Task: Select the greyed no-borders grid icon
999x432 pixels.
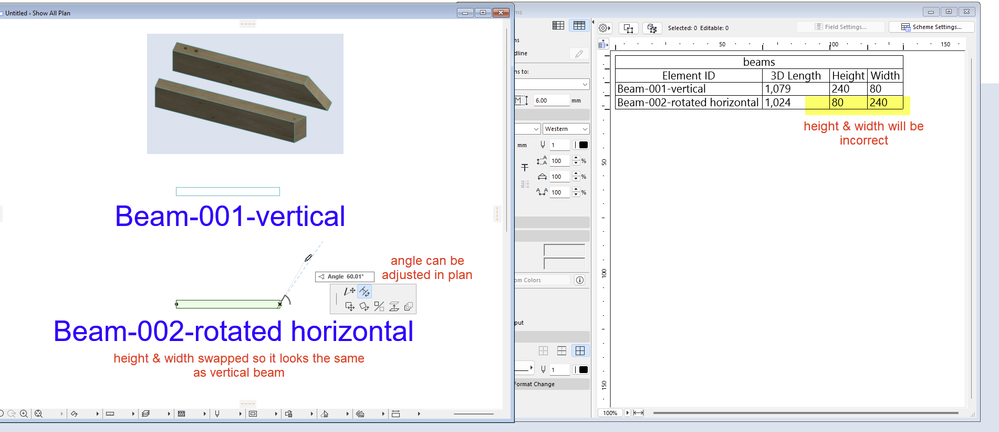Action: 543,350
